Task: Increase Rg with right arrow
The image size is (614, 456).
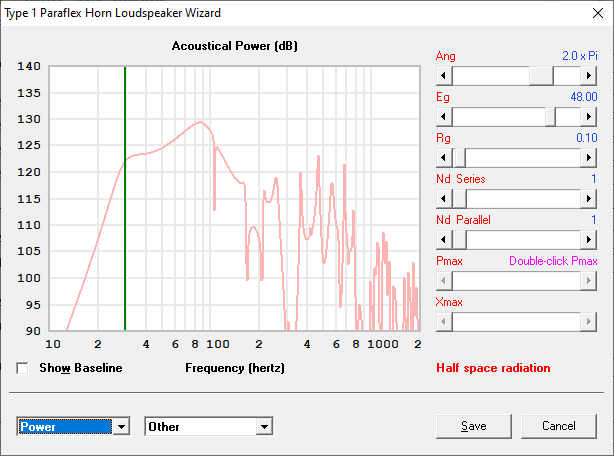Action: pos(588,158)
